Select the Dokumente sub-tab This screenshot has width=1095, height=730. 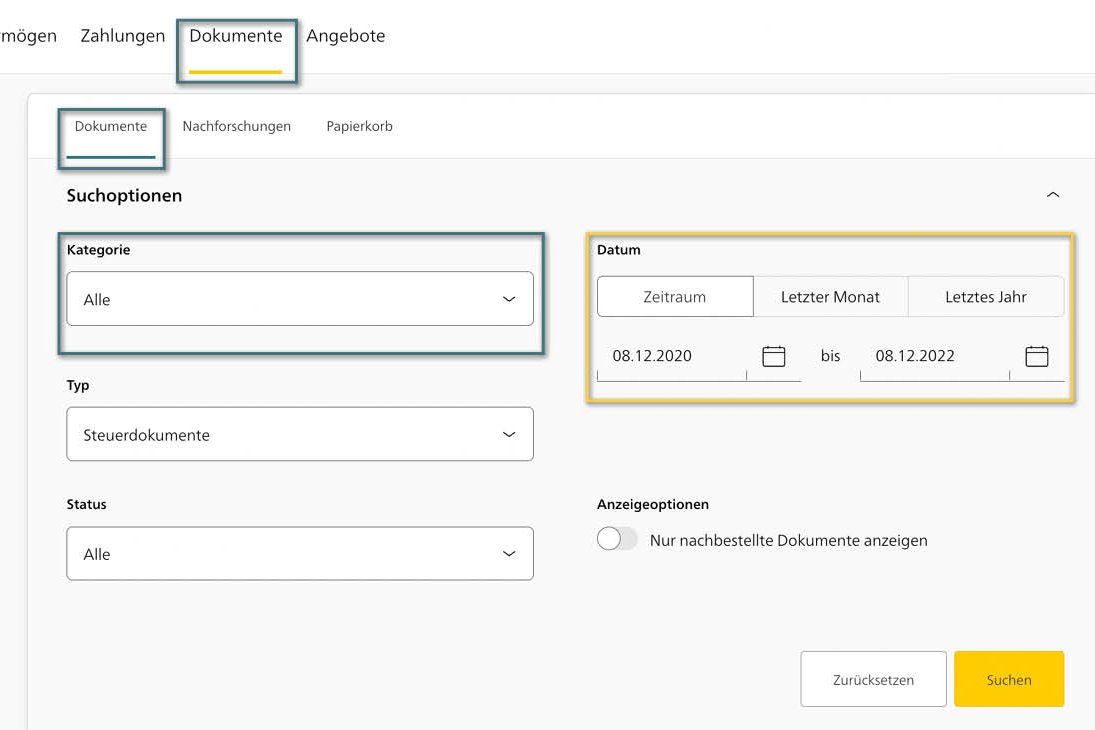(x=111, y=126)
